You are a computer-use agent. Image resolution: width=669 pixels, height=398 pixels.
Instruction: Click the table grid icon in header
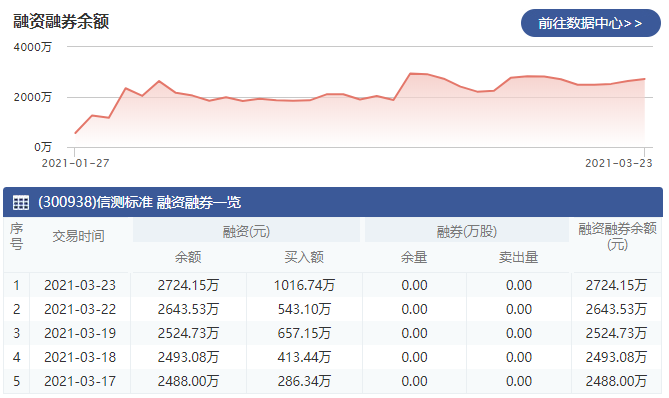pos(21,202)
